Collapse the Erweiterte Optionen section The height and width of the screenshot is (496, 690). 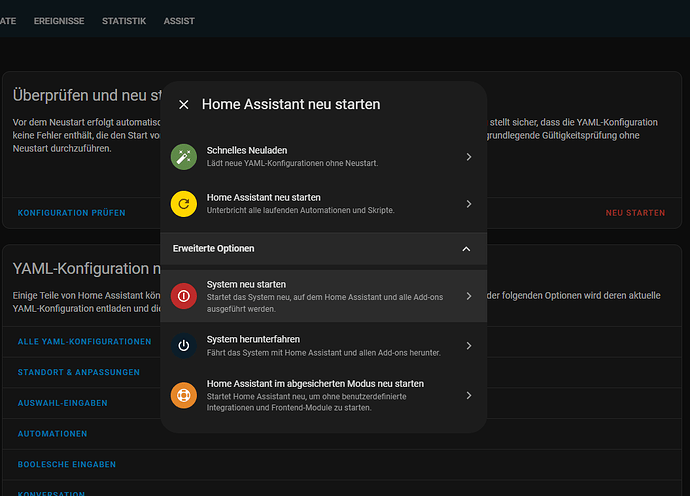pos(466,249)
